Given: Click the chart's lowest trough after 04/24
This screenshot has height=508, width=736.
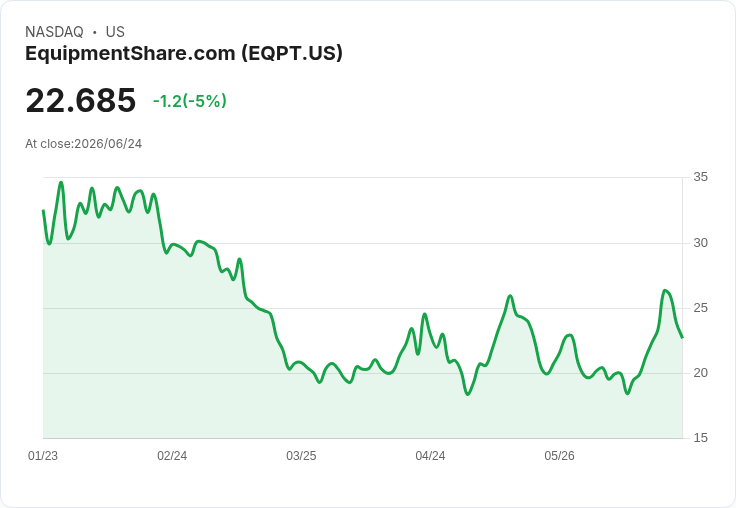Looking at the screenshot, I should 468,394.
